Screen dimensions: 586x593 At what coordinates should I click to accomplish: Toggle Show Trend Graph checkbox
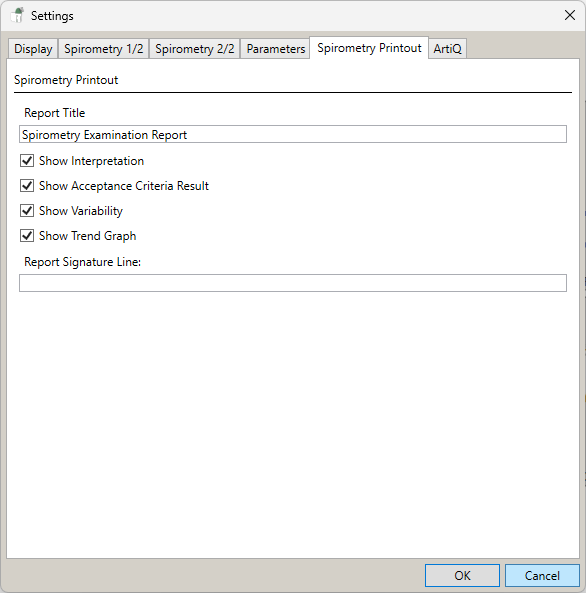[x=27, y=236]
